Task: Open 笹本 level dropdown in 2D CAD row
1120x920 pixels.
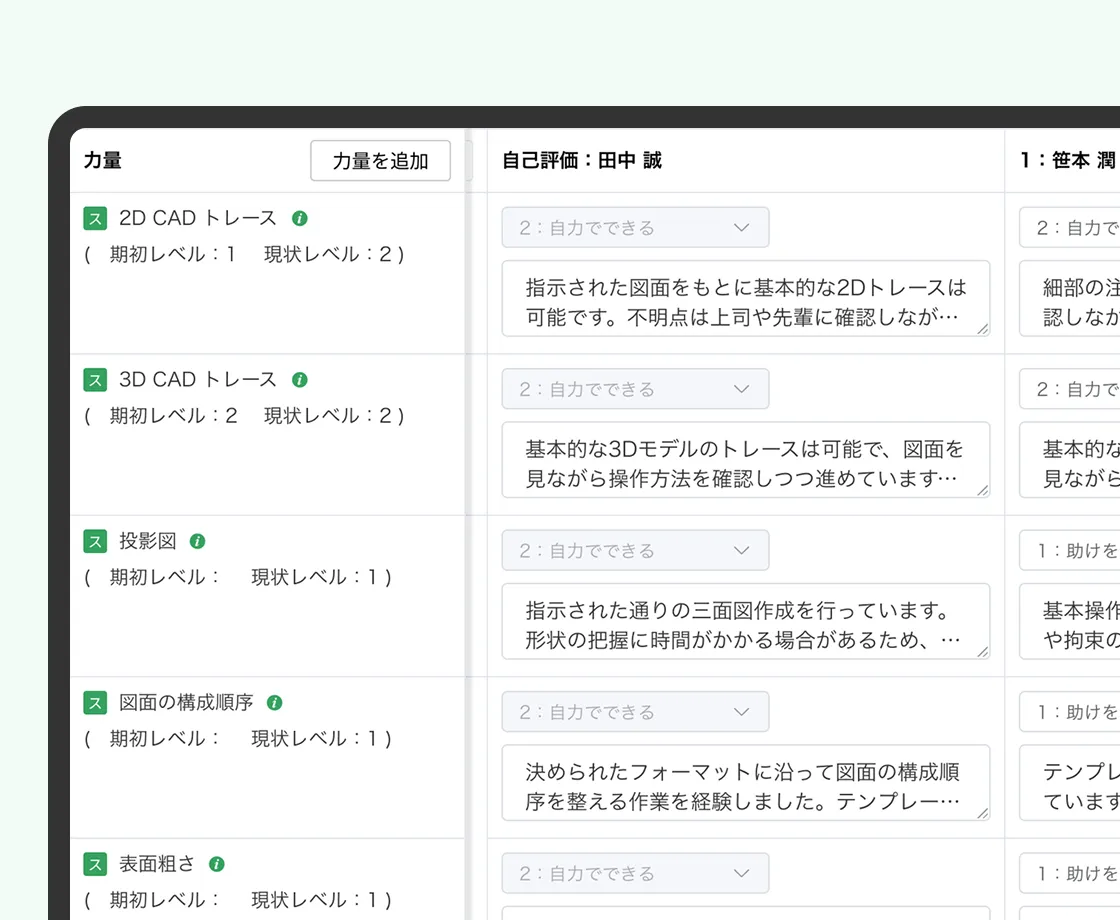Action: click(x=1070, y=228)
